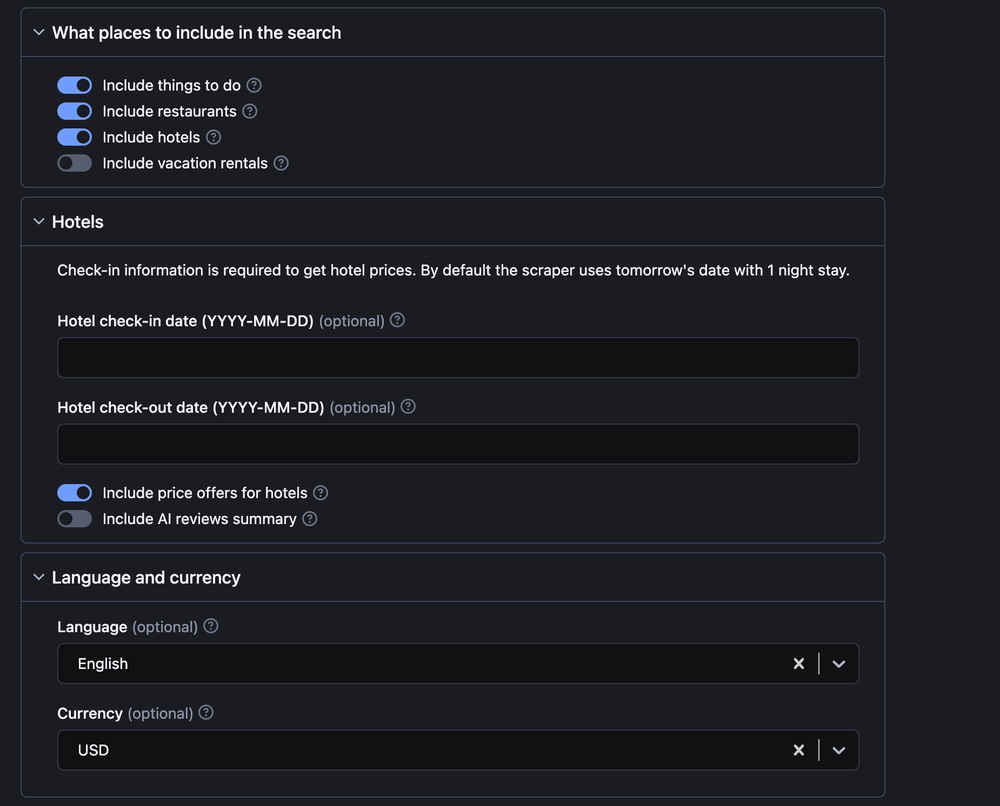Click help icon beside Include AI reviews summary
1000x806 pixels.
(310, 519)
